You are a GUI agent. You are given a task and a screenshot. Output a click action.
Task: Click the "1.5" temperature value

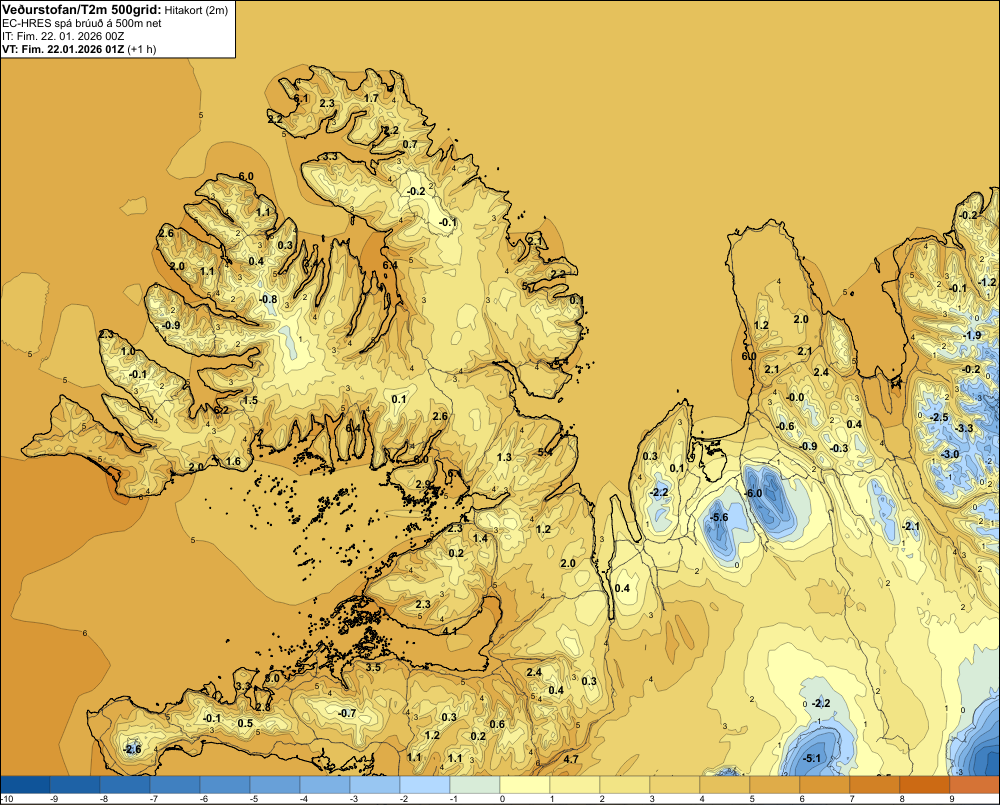[x=250, y=401]
